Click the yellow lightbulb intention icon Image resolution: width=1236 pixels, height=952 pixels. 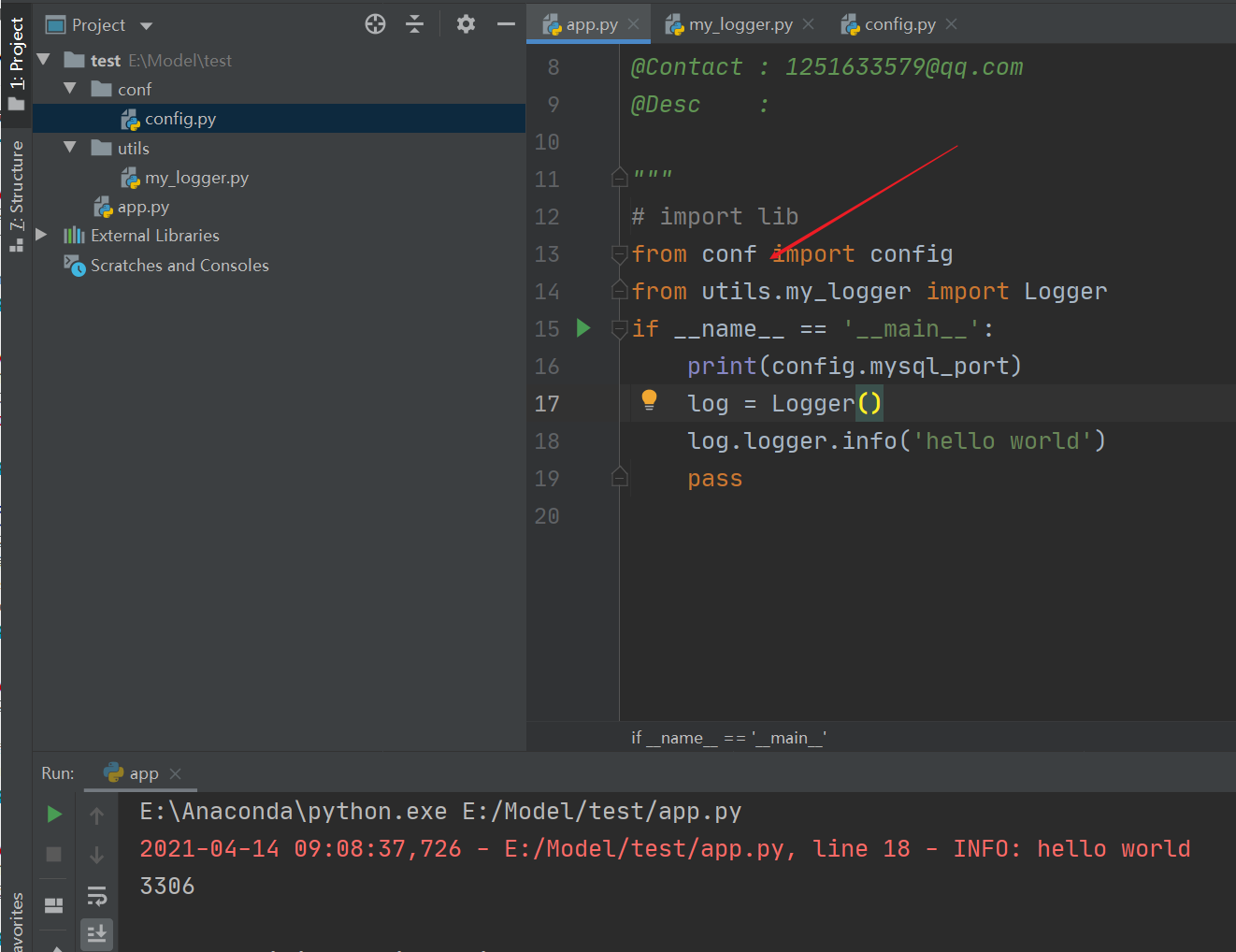click(649, 401)
